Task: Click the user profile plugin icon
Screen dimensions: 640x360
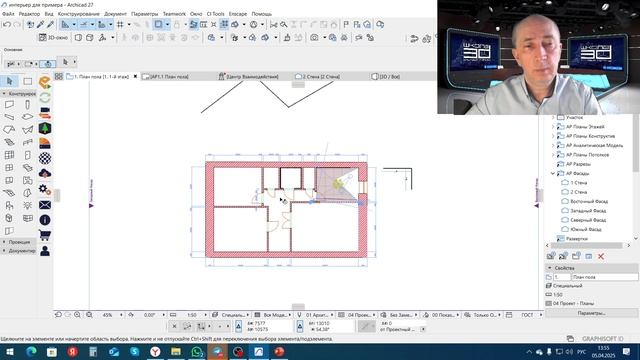Action: (x=45, y=251)
